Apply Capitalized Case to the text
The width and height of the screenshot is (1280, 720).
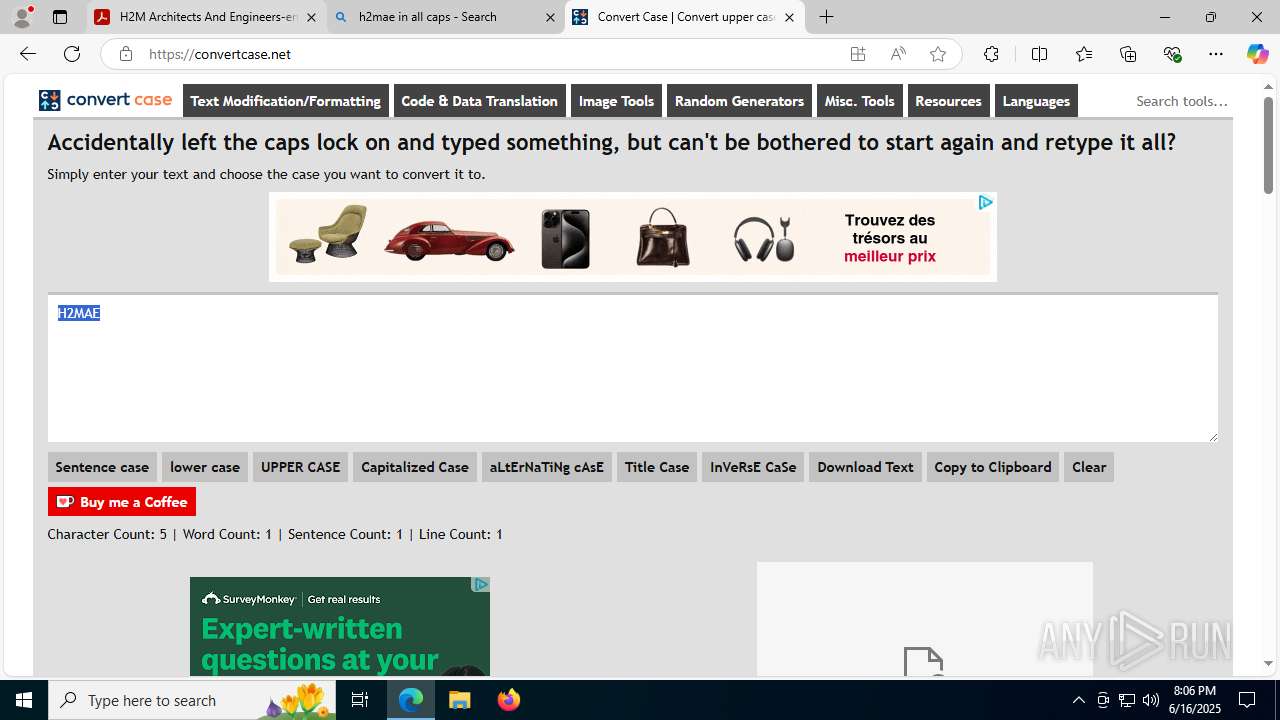click(x=415, y=467)
